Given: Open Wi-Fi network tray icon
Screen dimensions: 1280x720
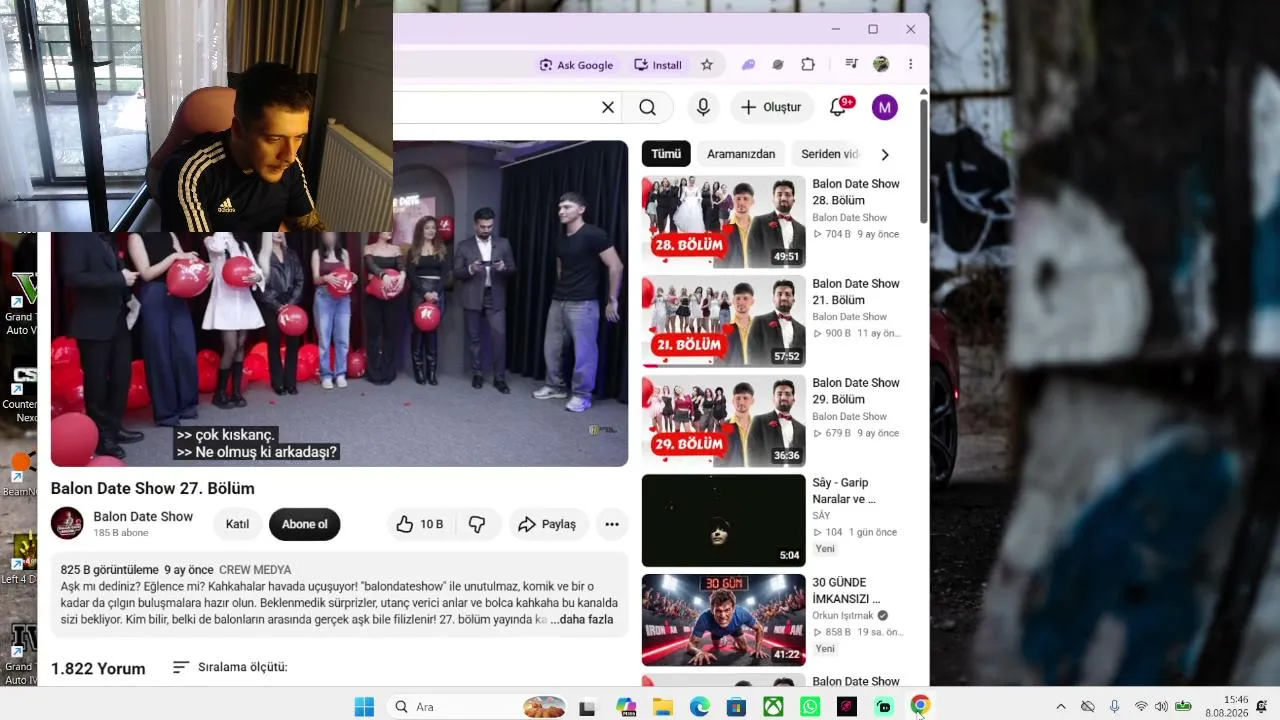Looking at the screenshot, I should click(1141, 707).
